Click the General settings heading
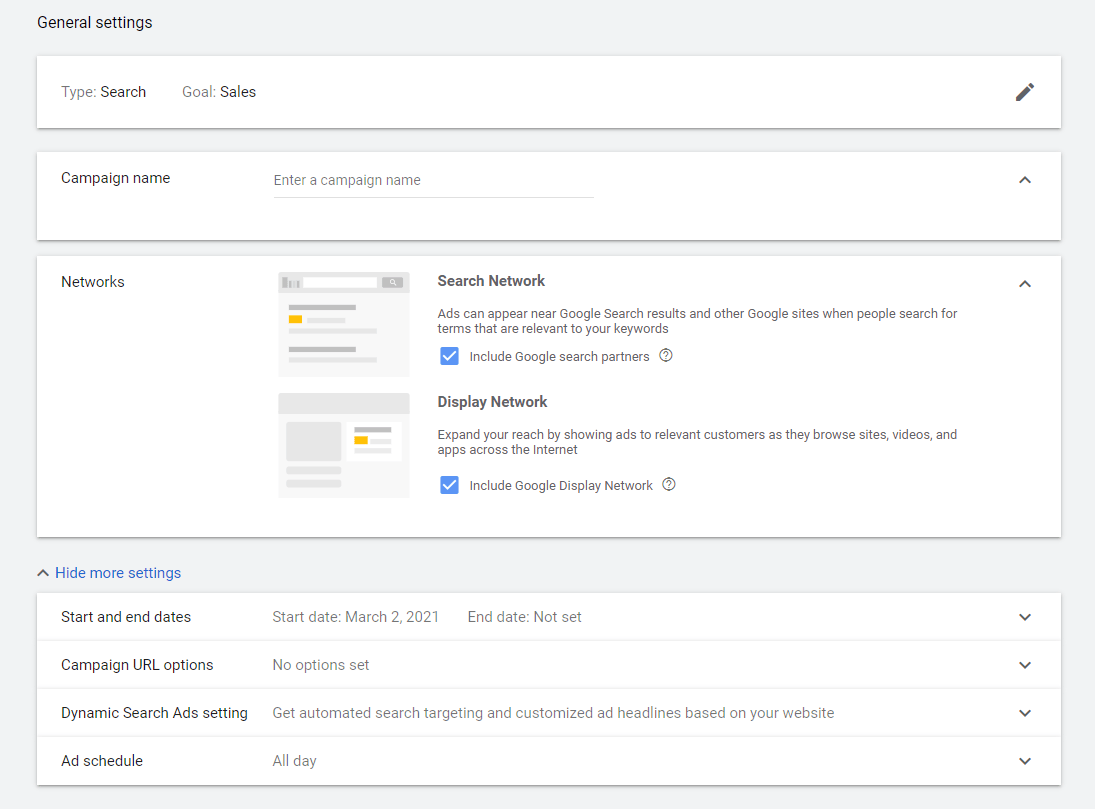This screenshot has width=1095, height=809. 95,22
